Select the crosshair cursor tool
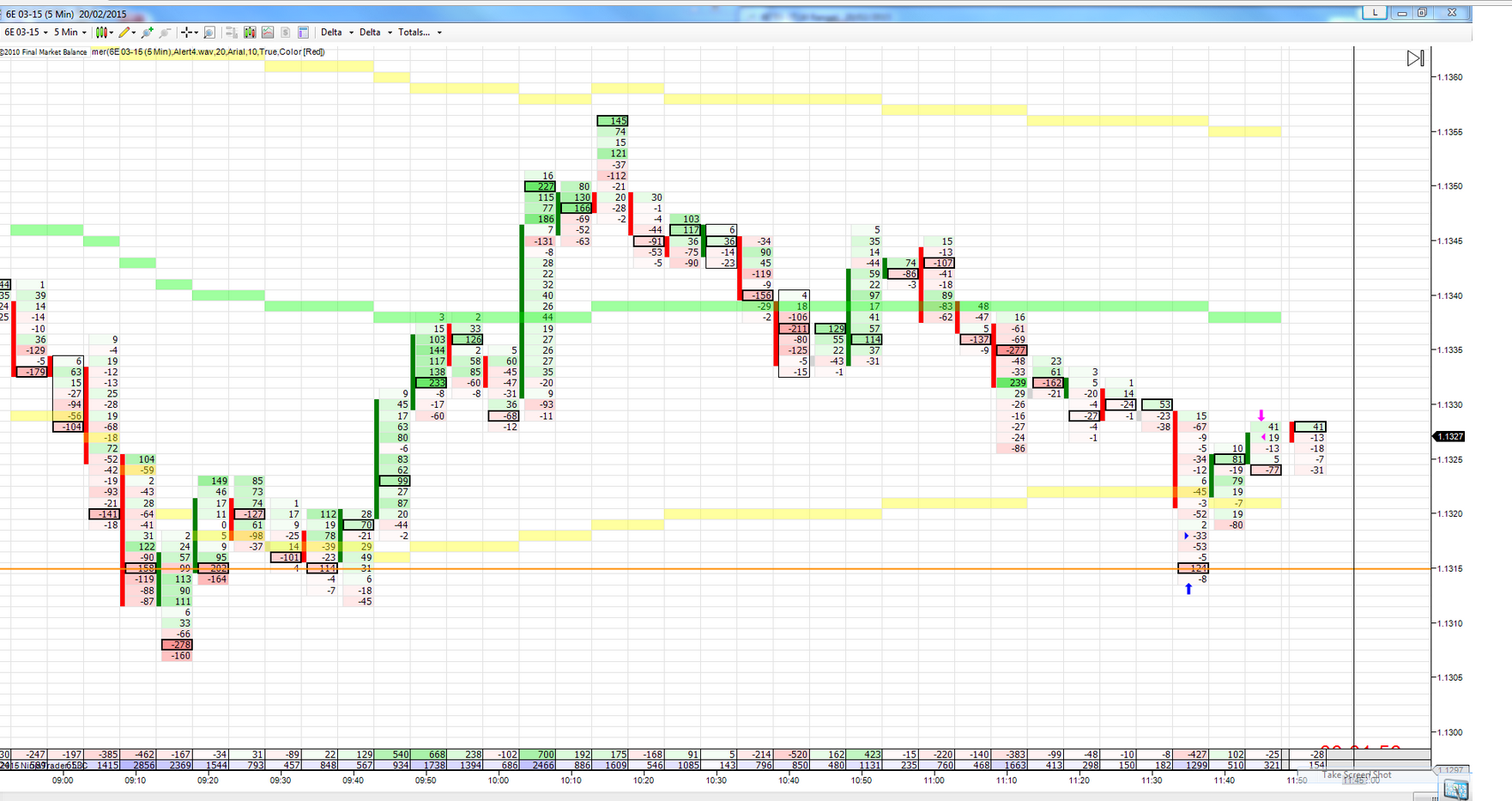 click(x=186, y=33)
